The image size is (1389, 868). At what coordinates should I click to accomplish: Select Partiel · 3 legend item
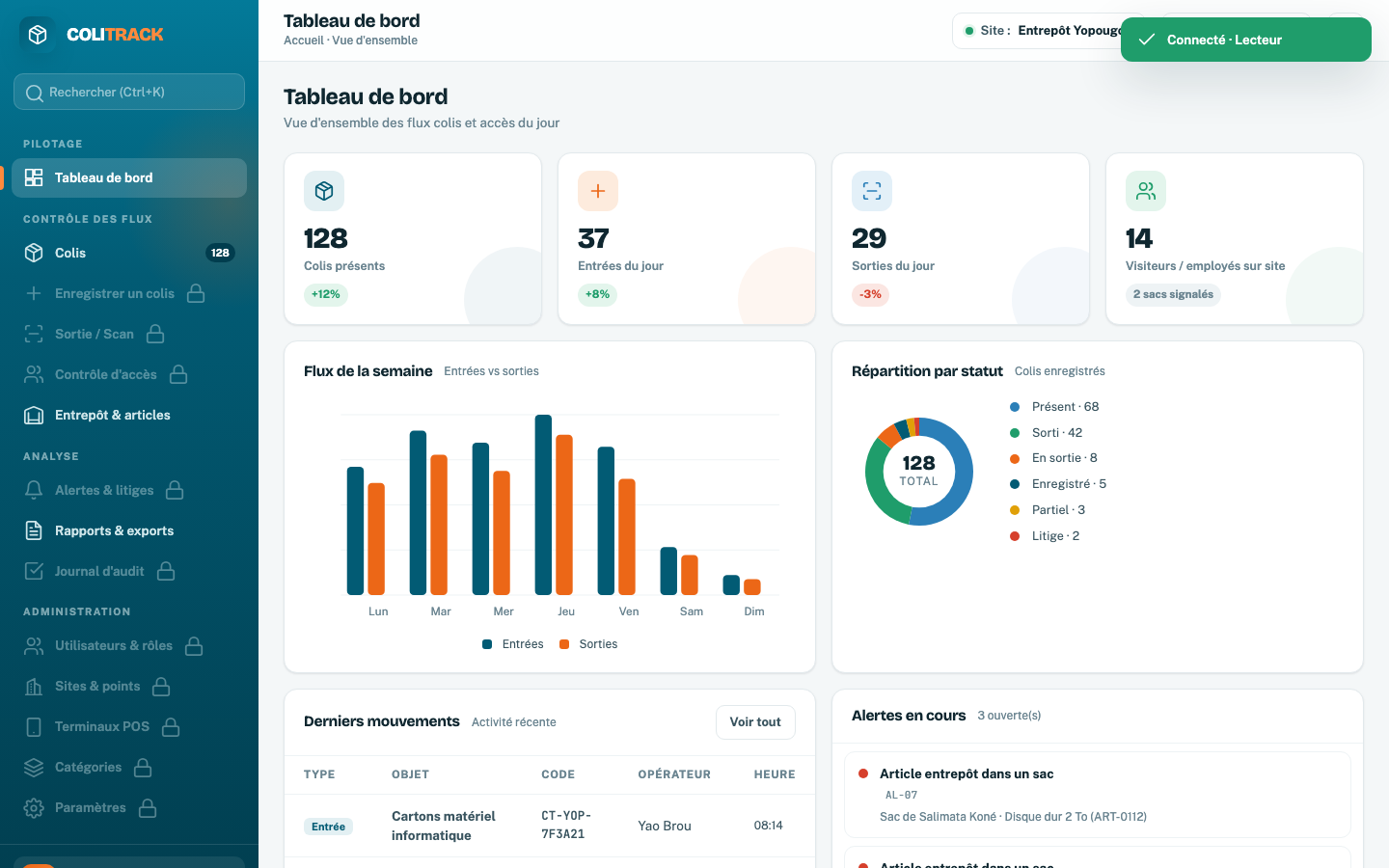point(1048,510)
